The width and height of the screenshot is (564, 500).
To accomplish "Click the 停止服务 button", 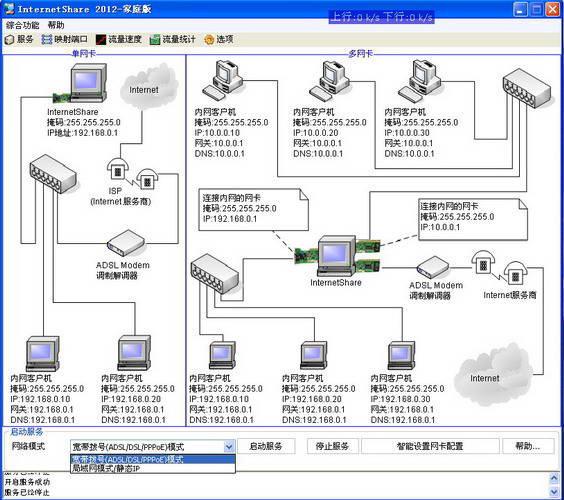I will 332,446.
